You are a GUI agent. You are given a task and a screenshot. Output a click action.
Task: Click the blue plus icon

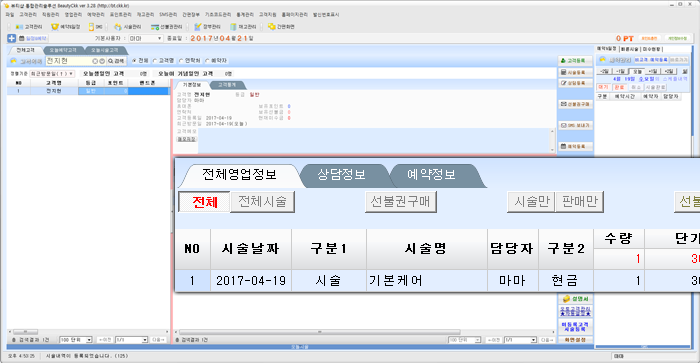pos(12,38)
